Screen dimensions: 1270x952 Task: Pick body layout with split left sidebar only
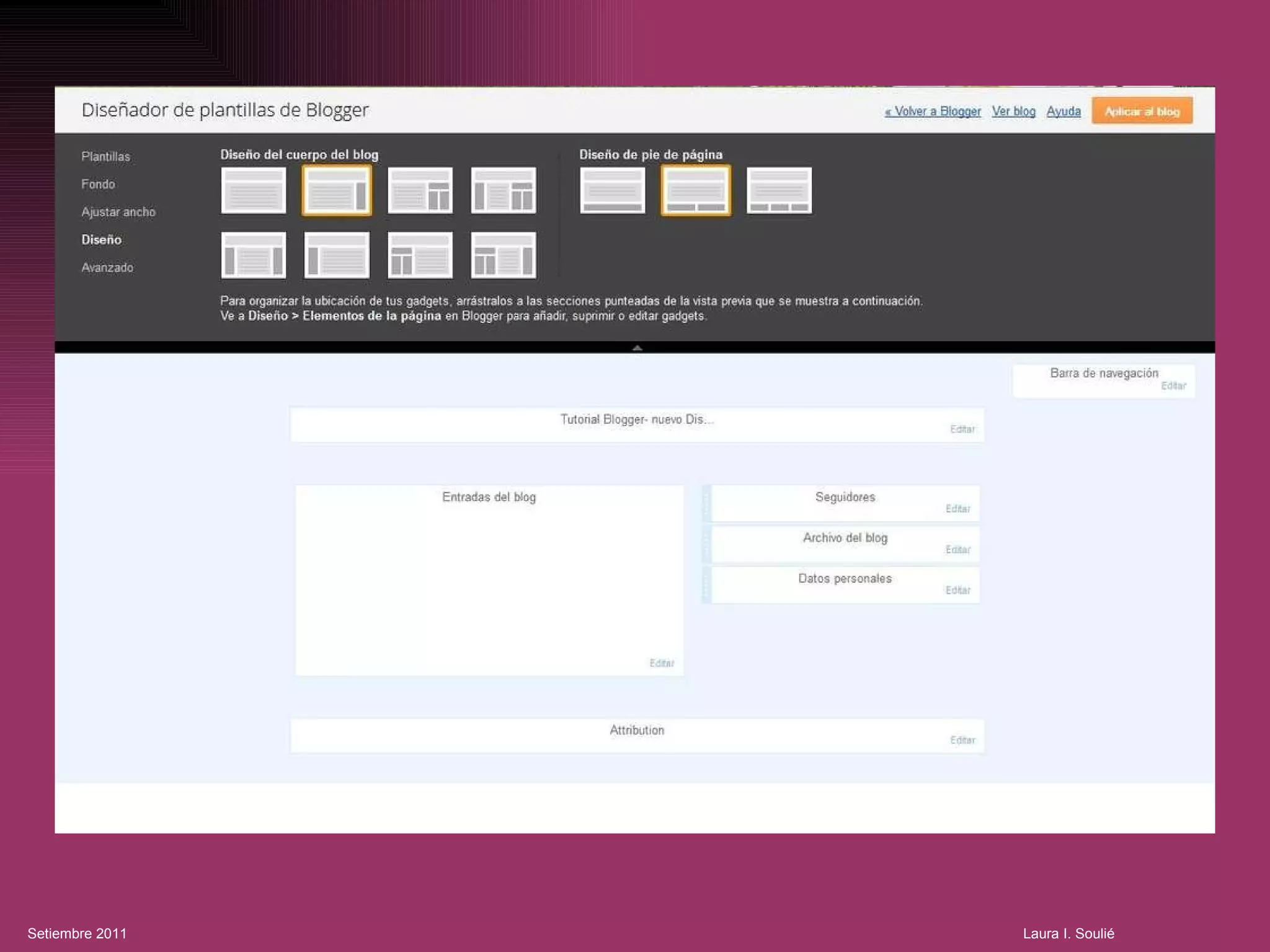(x=420, y=255)
